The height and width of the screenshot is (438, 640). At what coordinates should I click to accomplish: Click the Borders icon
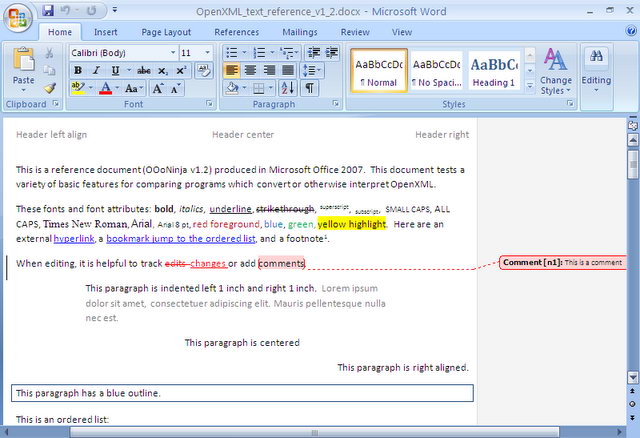click(258, 88)
